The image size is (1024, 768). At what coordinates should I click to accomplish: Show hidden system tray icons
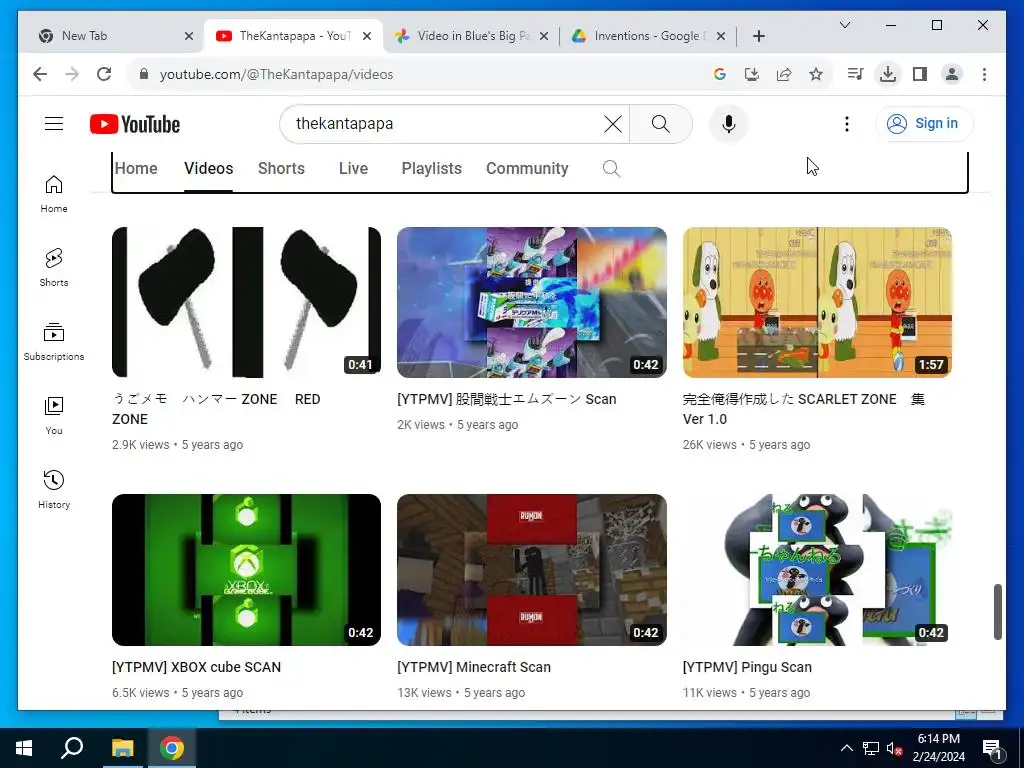pyautogui.click(x=846, y=748)
